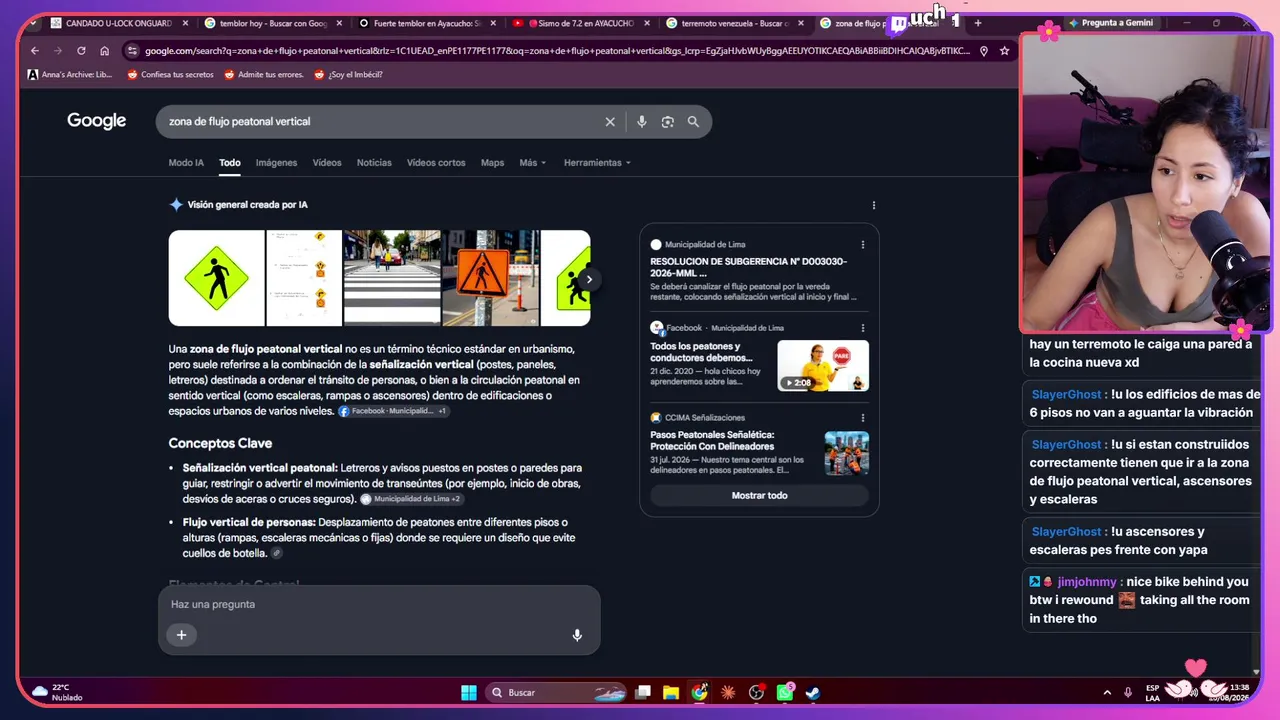Image resolution: width=1280 pixels, height=720 pixels.
Task: Bookmark this page with the star
Action: point(1004,51)
